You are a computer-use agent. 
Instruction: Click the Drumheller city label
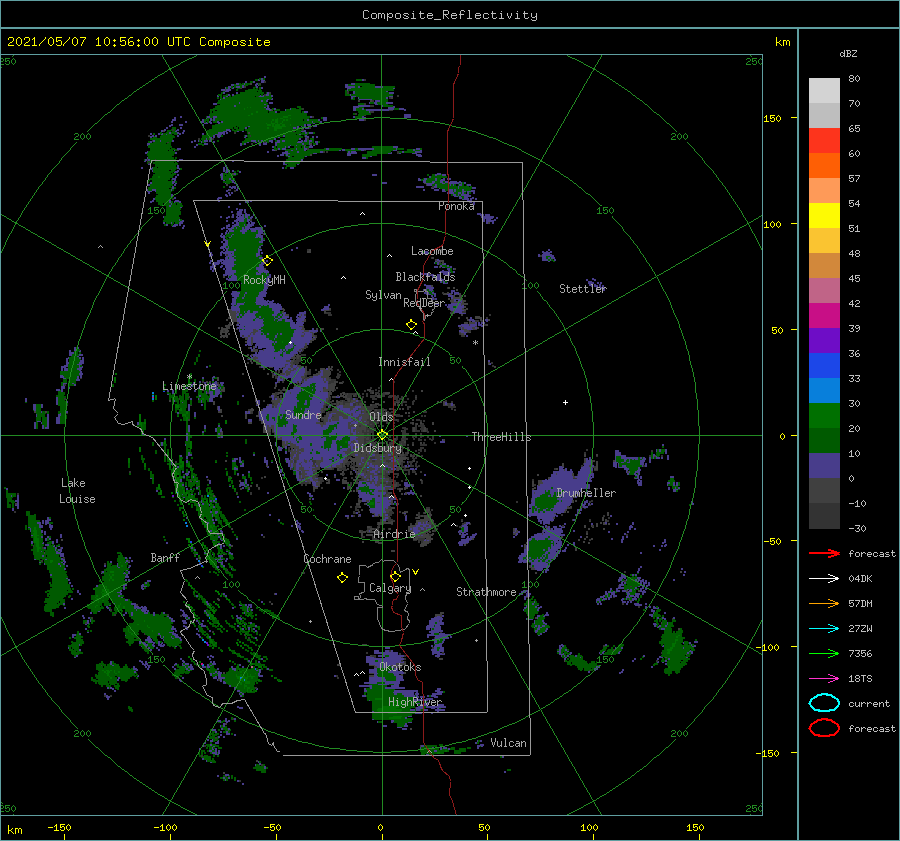[x=586, y=493]
